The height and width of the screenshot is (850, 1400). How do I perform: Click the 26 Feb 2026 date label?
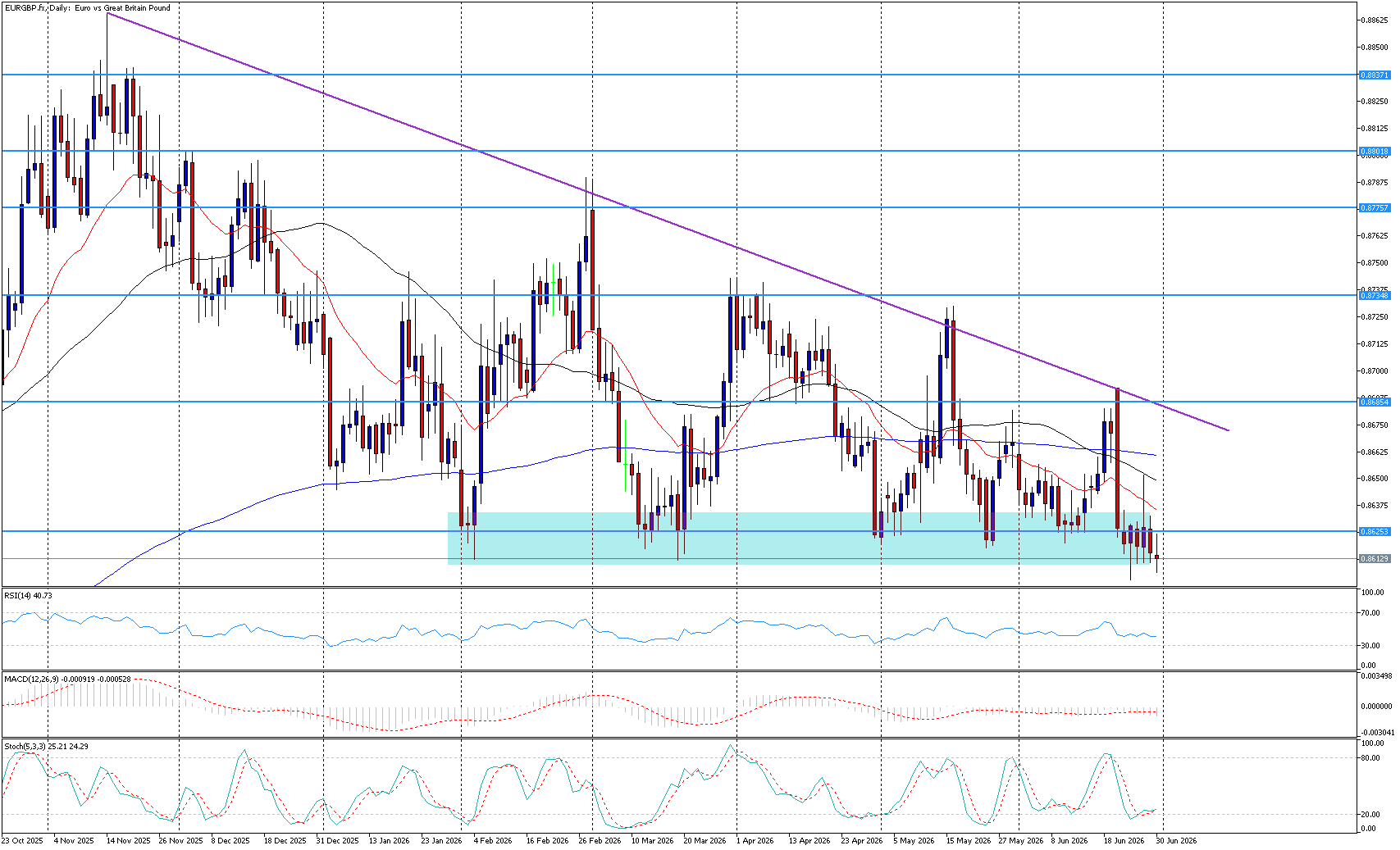point(600,840)
